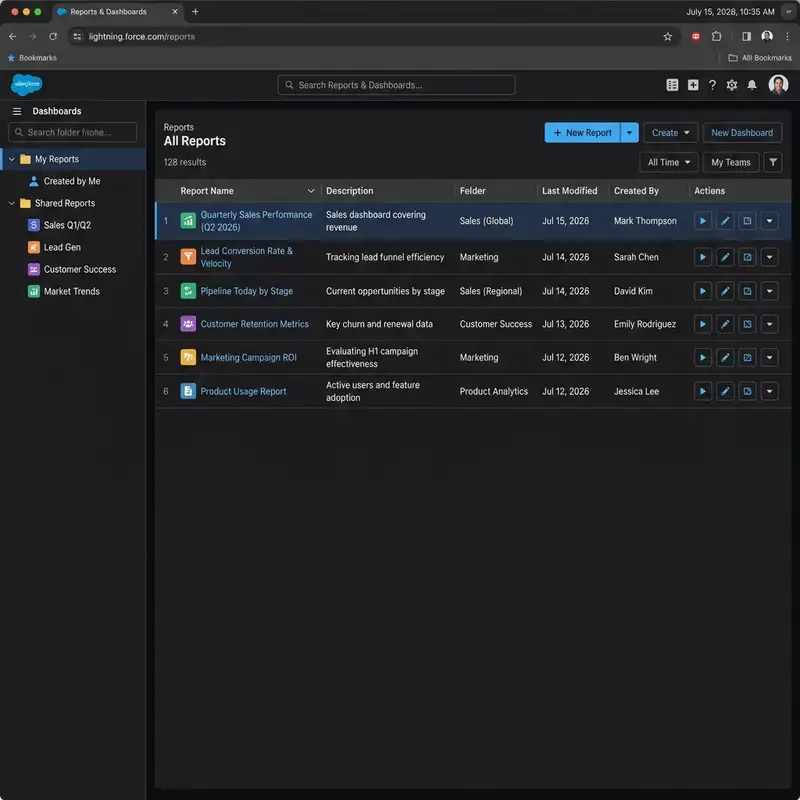
Task: Bookmark this page with the star icon
Action: coord(667,37)
